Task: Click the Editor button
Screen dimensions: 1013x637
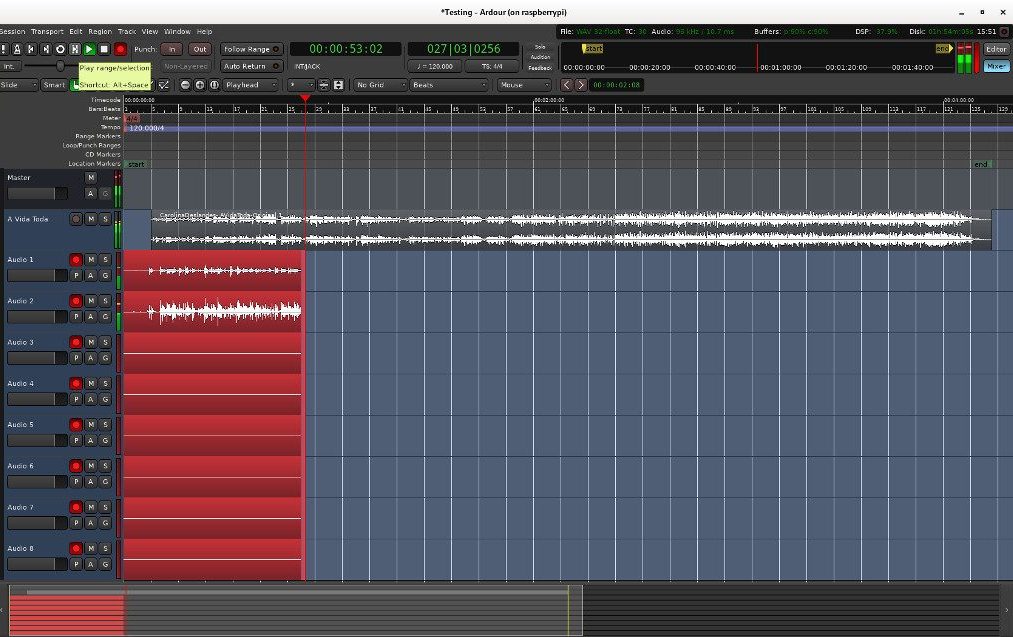Action: [996, 49]
